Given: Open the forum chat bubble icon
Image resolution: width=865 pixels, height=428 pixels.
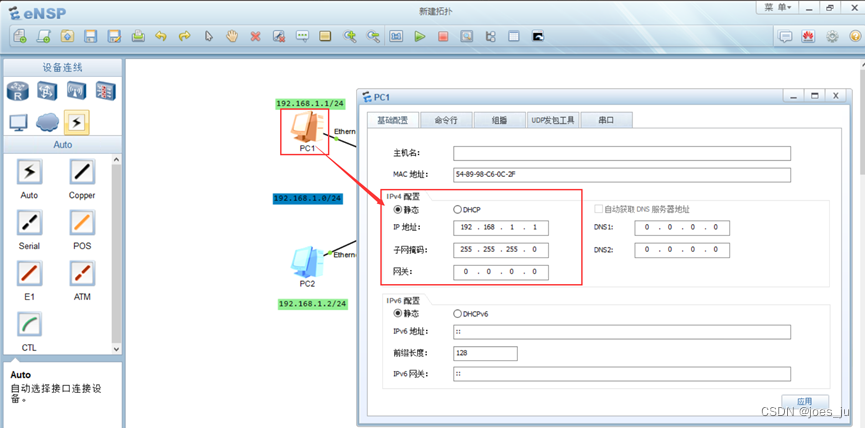Looking at the screenshot, I should click(x=785, y=37).
